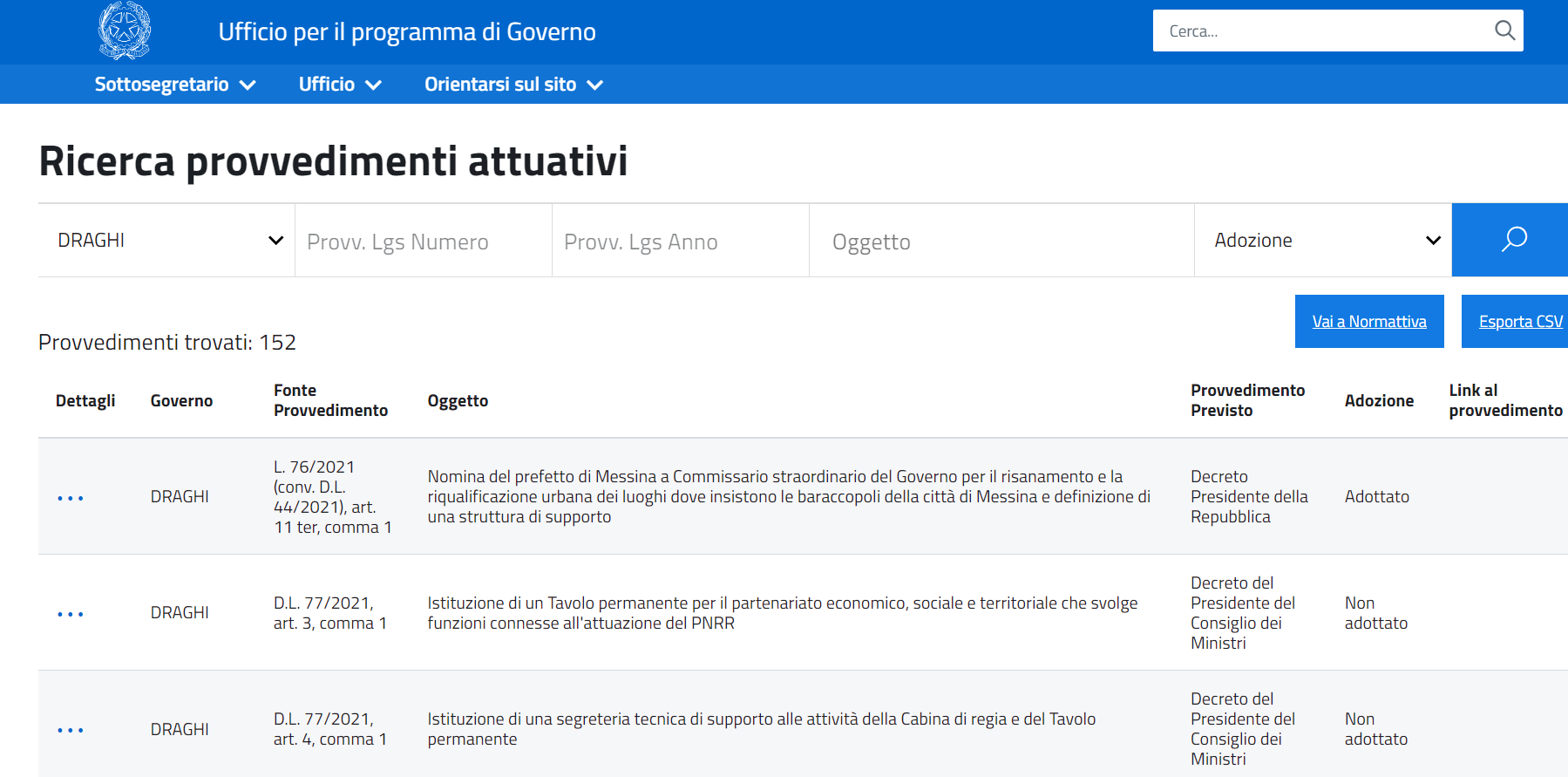Expand the Sottosegretario menu

point(175,85)
